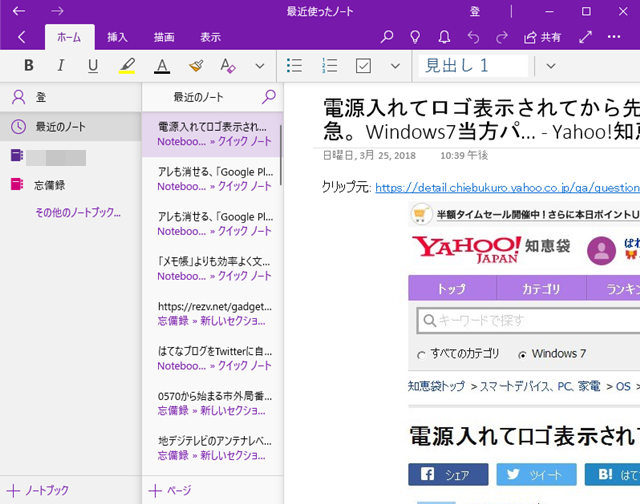Click the purple user avatar in clipping

601,251
